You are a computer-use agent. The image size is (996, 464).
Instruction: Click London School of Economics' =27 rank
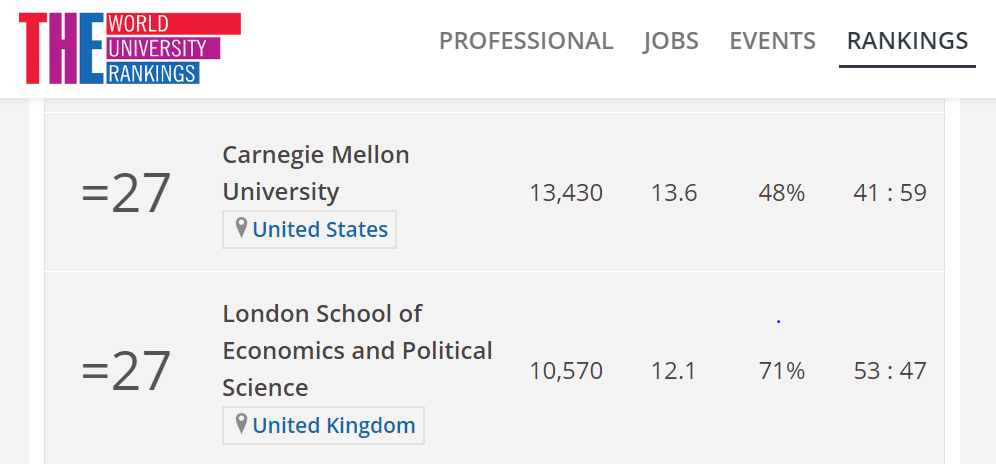[126, 371]
